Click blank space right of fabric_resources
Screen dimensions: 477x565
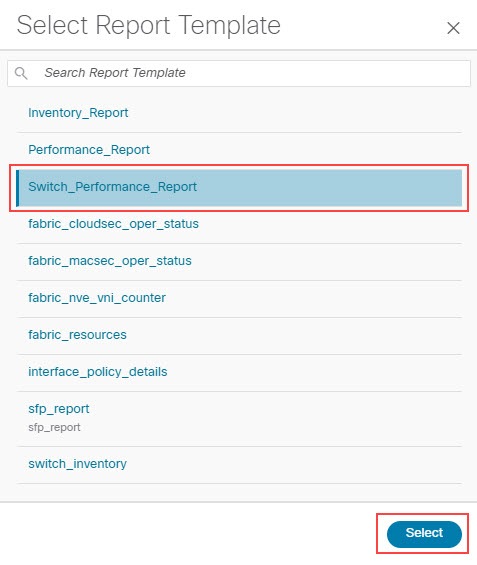(x=294, y=335)
